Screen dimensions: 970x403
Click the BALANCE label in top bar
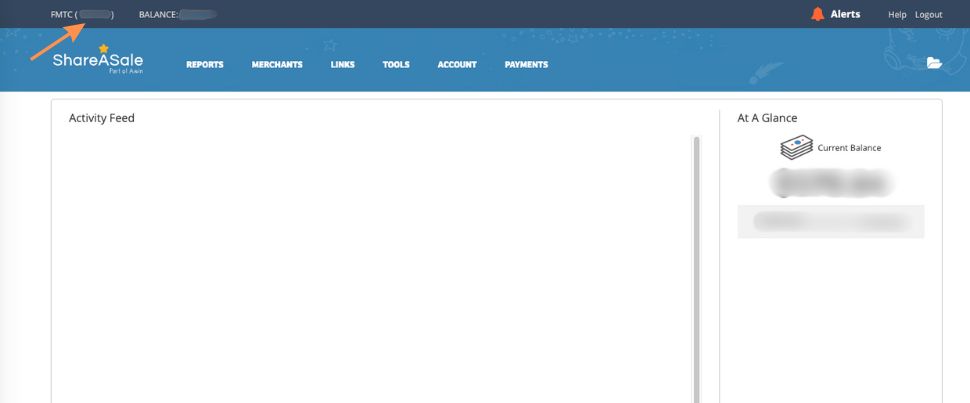tap(158, 15)
